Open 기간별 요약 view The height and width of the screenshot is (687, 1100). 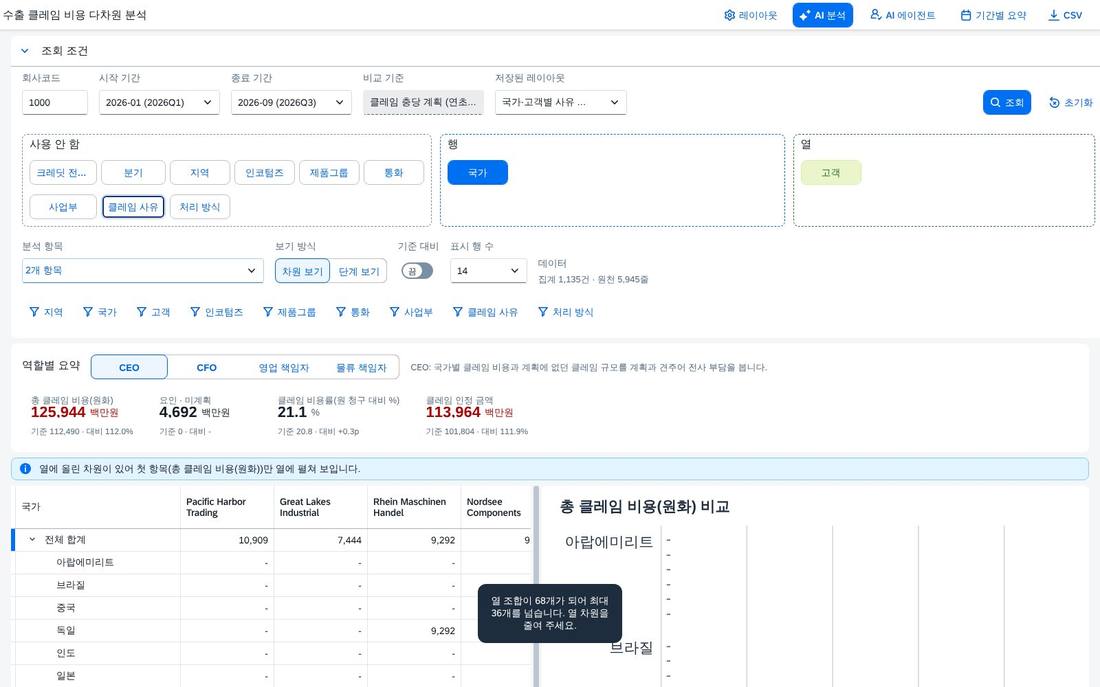pos(993,15)
